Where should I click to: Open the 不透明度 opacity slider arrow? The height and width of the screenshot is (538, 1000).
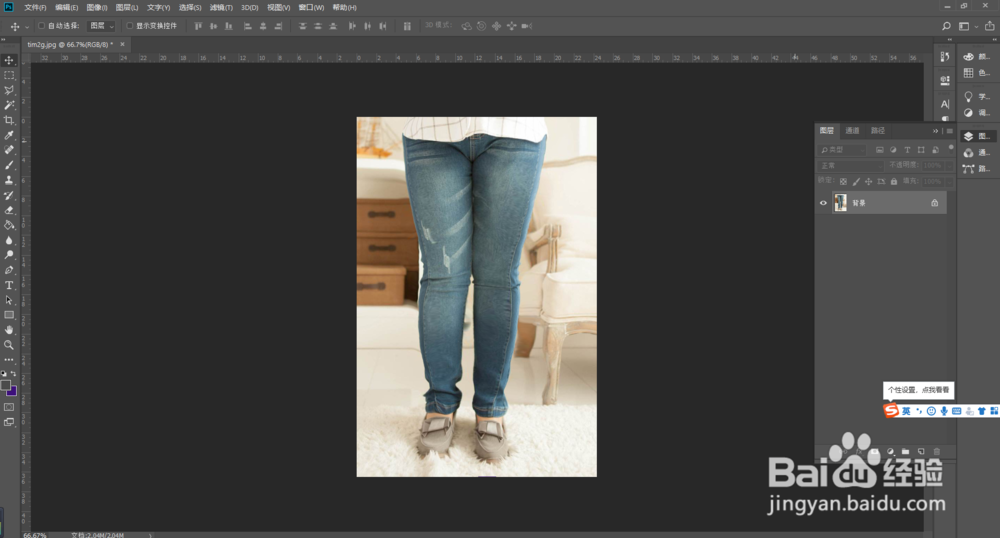click(x=949, y=166)
